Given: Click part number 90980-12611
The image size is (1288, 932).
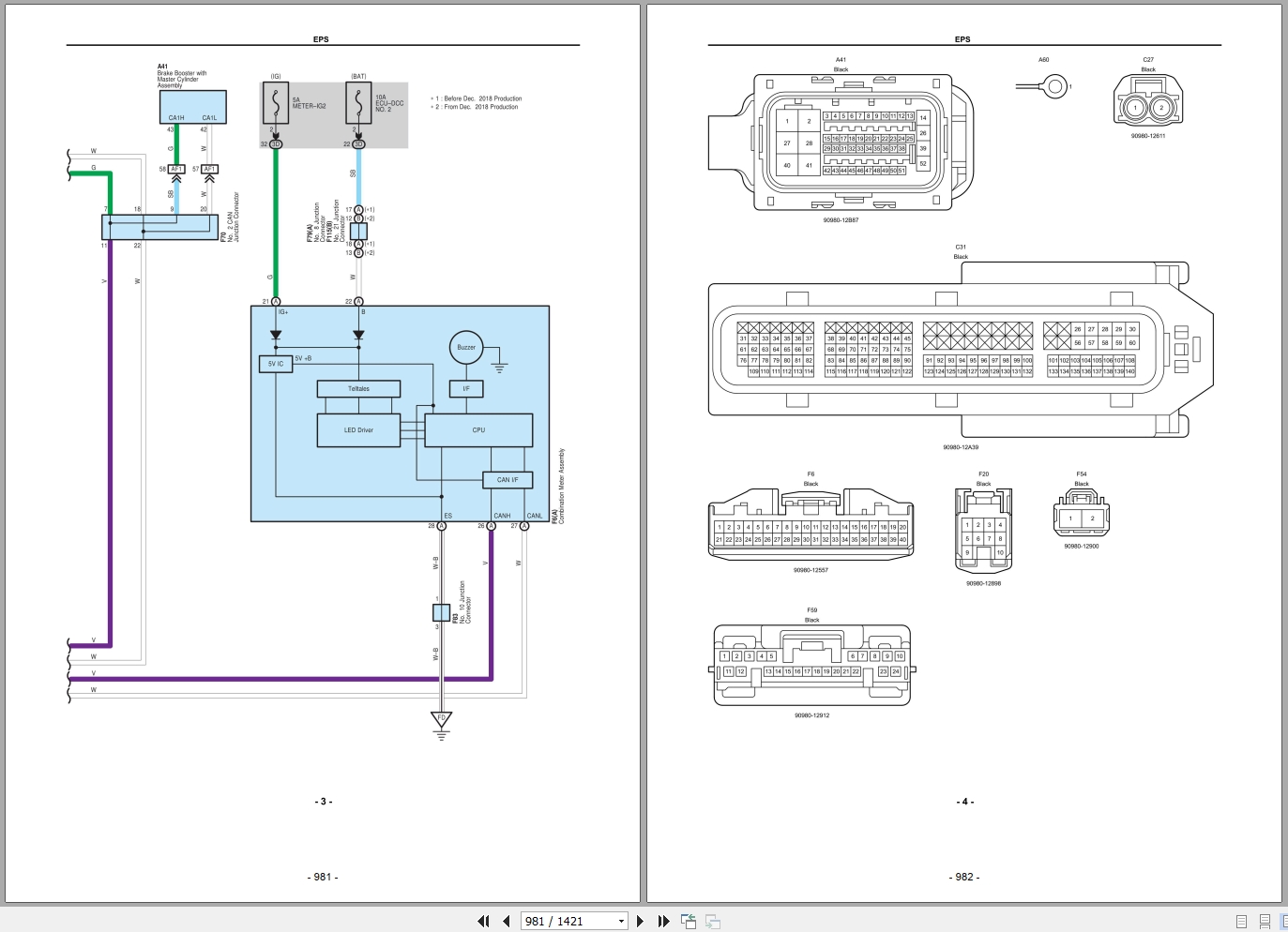Looking at the screenshot, I should 1148,136.
